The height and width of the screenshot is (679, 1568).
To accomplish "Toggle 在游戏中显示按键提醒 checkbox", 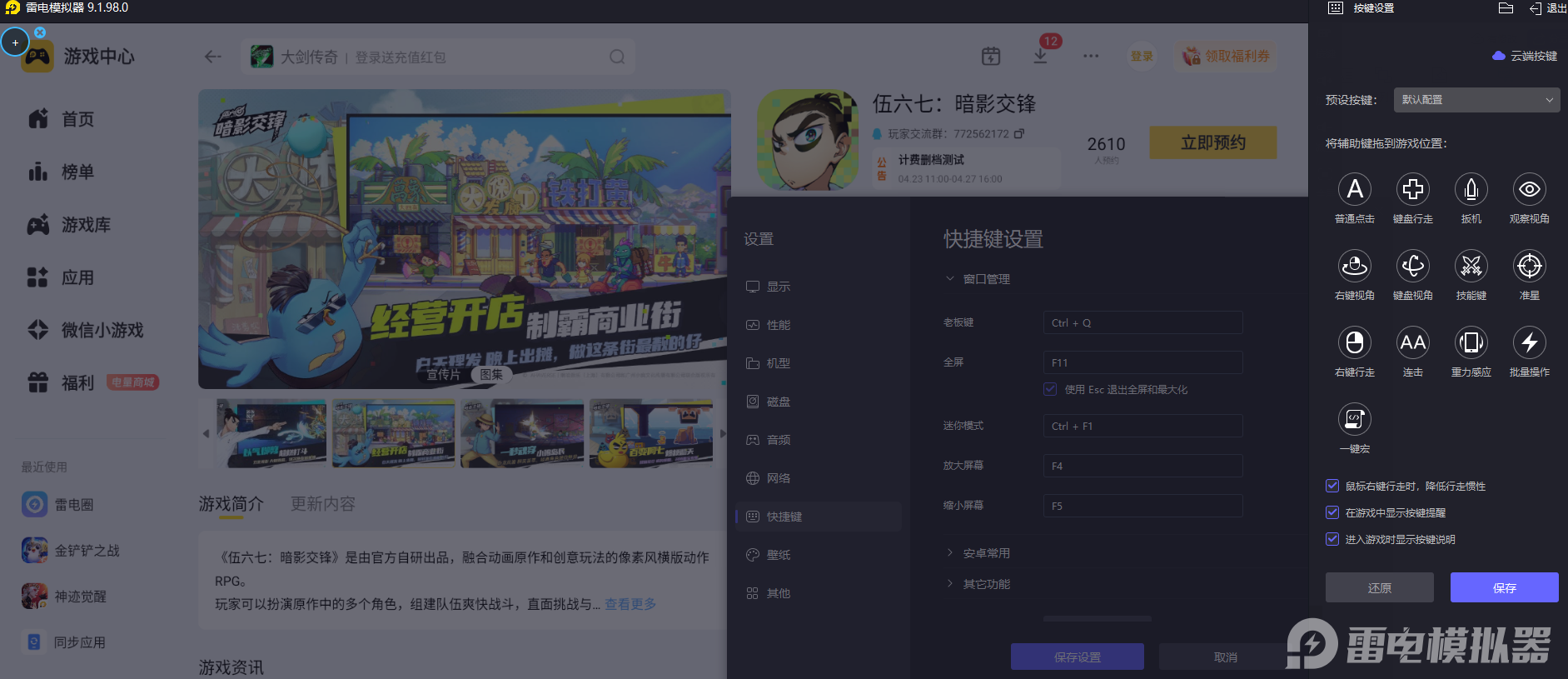I will coord(1332,512).
